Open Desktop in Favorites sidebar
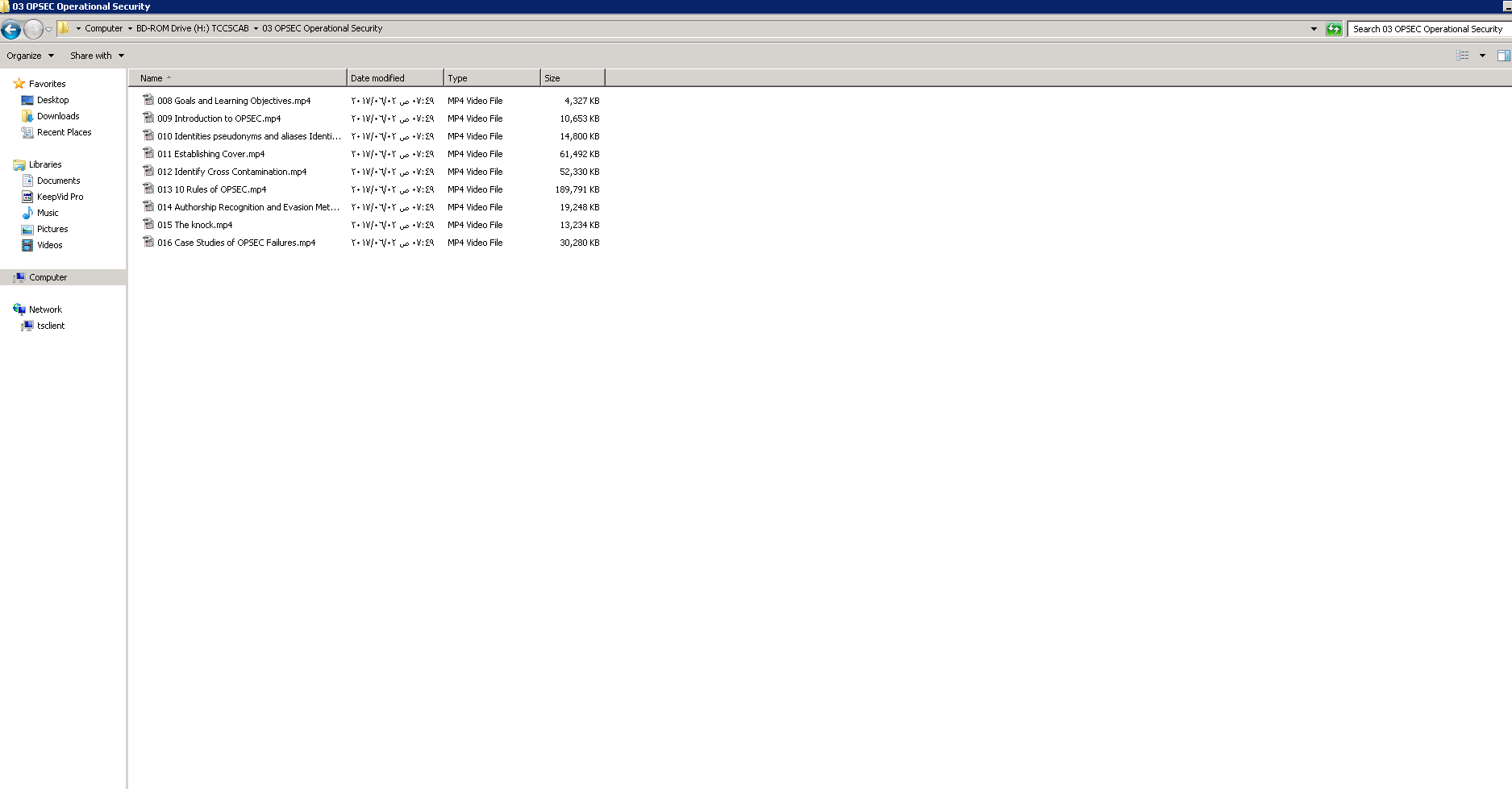1512x789 pixels. [x=52, y=100]
